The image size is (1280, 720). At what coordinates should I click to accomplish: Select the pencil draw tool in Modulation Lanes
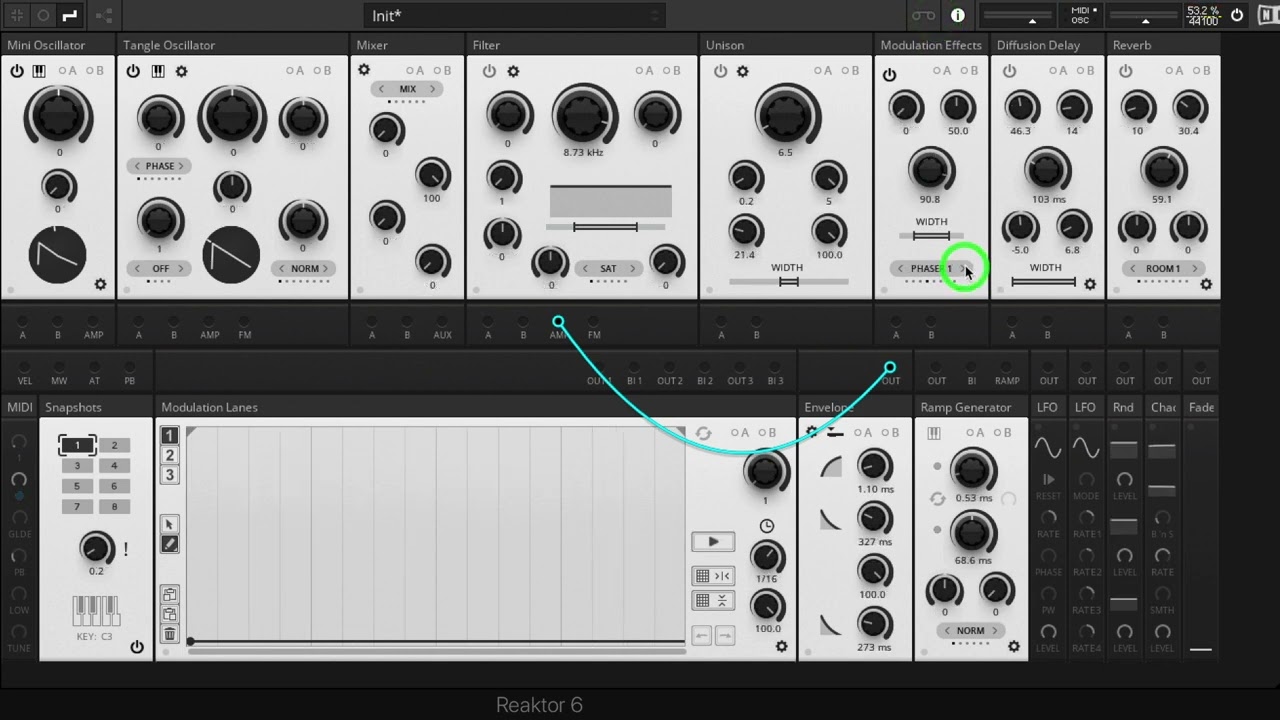(169, 544)
